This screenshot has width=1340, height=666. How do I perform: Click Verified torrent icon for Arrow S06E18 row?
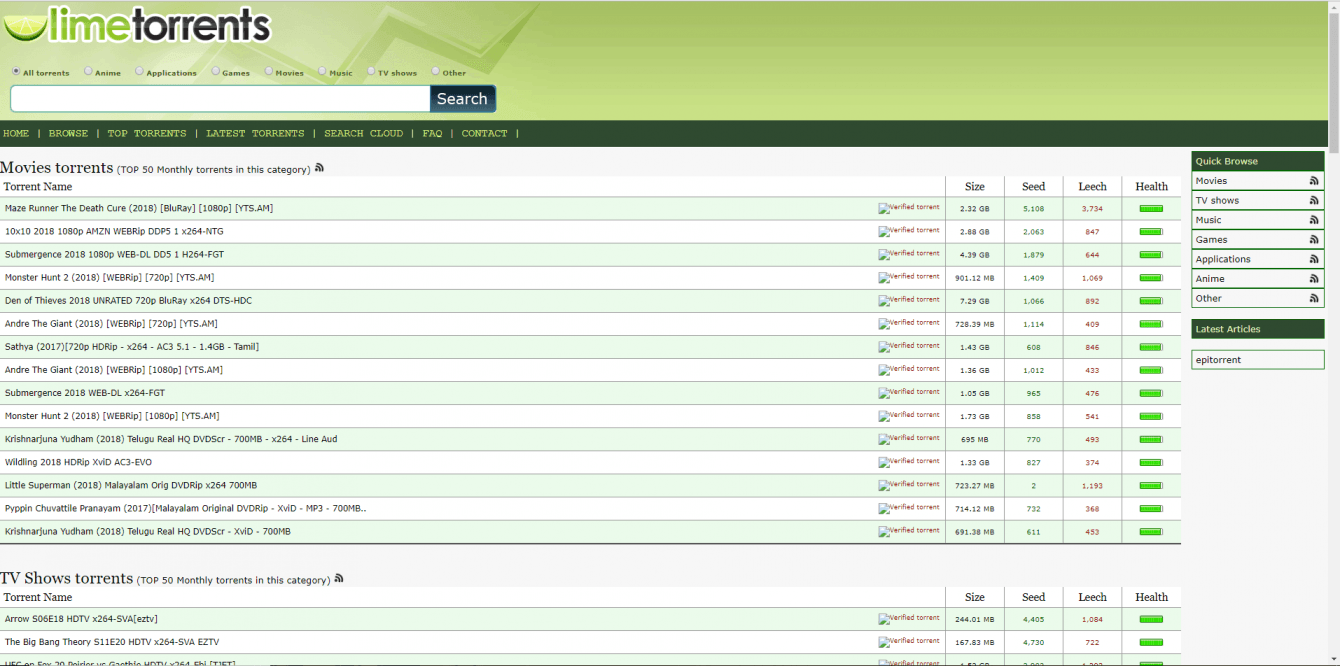click(909, 618)
